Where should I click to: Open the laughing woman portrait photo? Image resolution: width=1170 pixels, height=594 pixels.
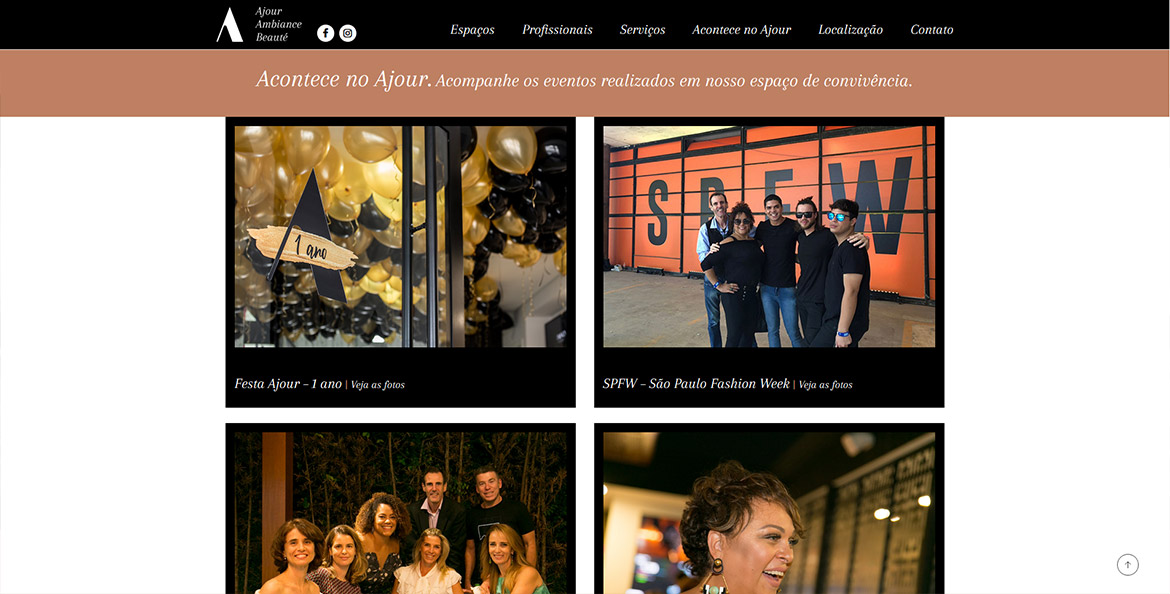[769, 513]
